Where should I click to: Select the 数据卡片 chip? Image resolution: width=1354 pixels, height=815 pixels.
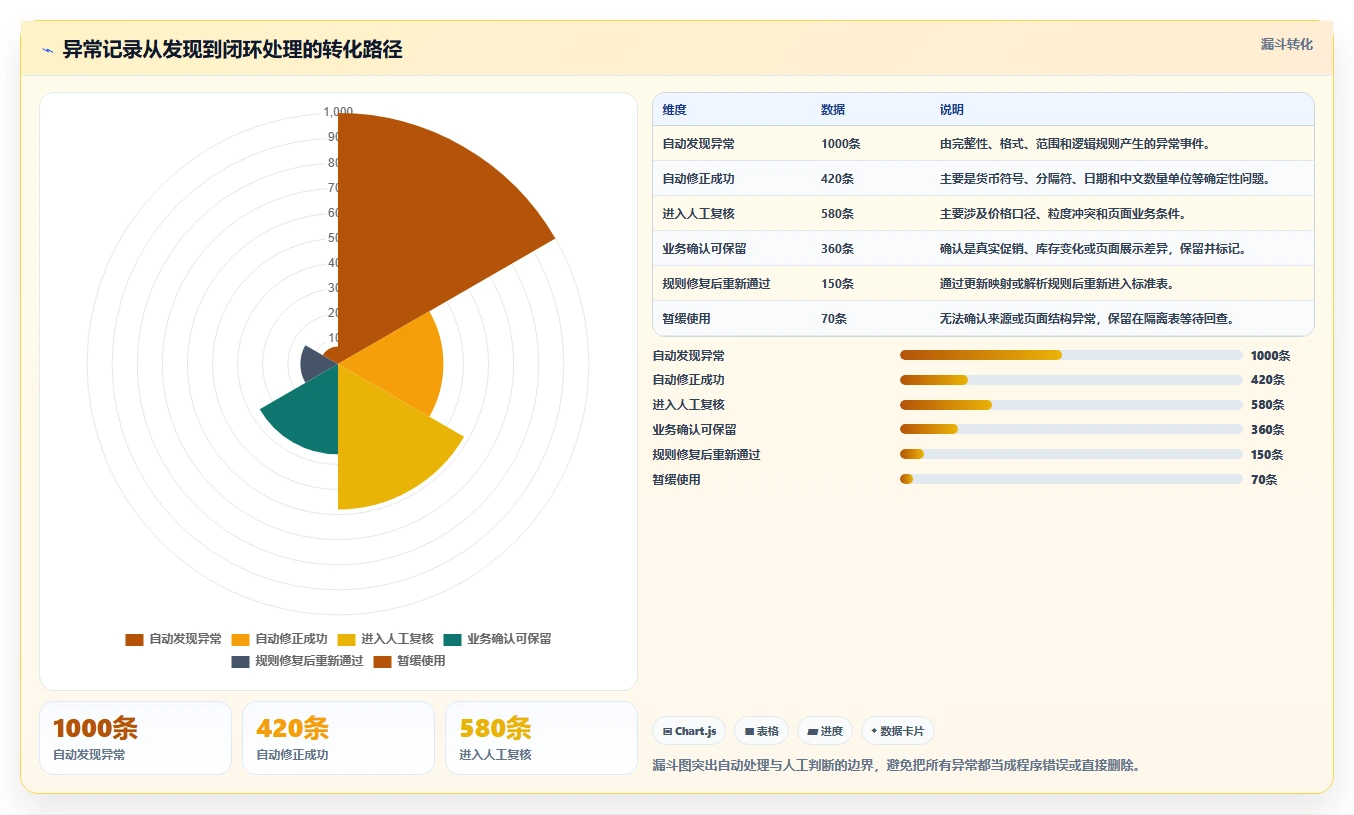tap(897, 731)
